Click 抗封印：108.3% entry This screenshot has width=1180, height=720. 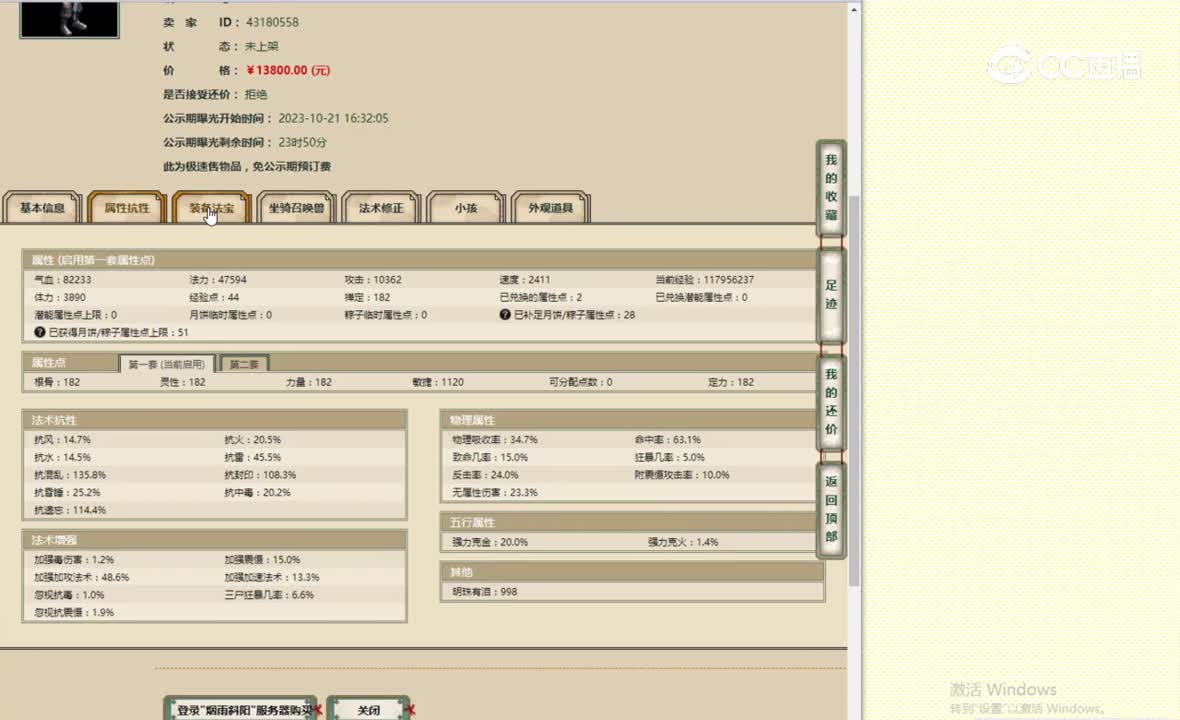[260, 475]
